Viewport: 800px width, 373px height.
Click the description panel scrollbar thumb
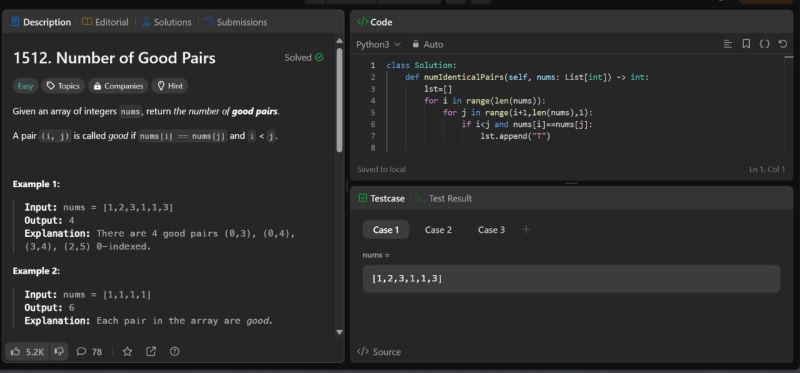click(x=339, y=100)
